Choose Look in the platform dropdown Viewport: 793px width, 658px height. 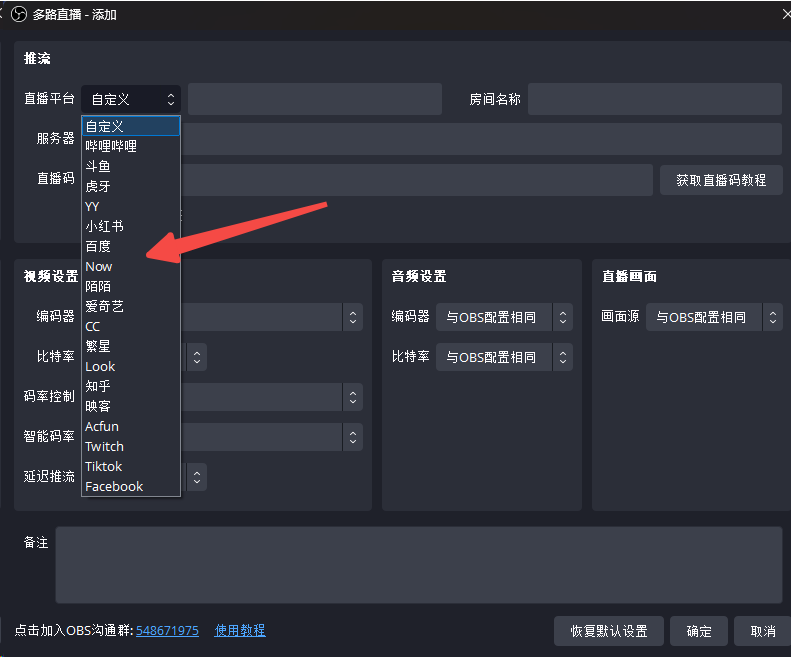click(x=131, y=366)
